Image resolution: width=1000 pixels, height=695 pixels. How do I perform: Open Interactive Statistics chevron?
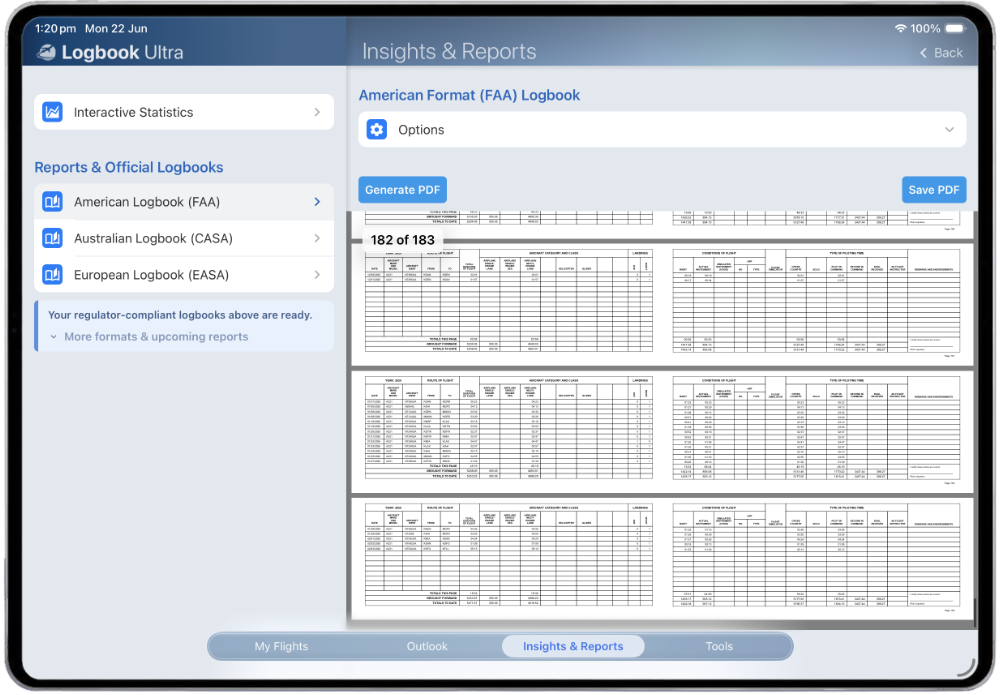[317, 112]
